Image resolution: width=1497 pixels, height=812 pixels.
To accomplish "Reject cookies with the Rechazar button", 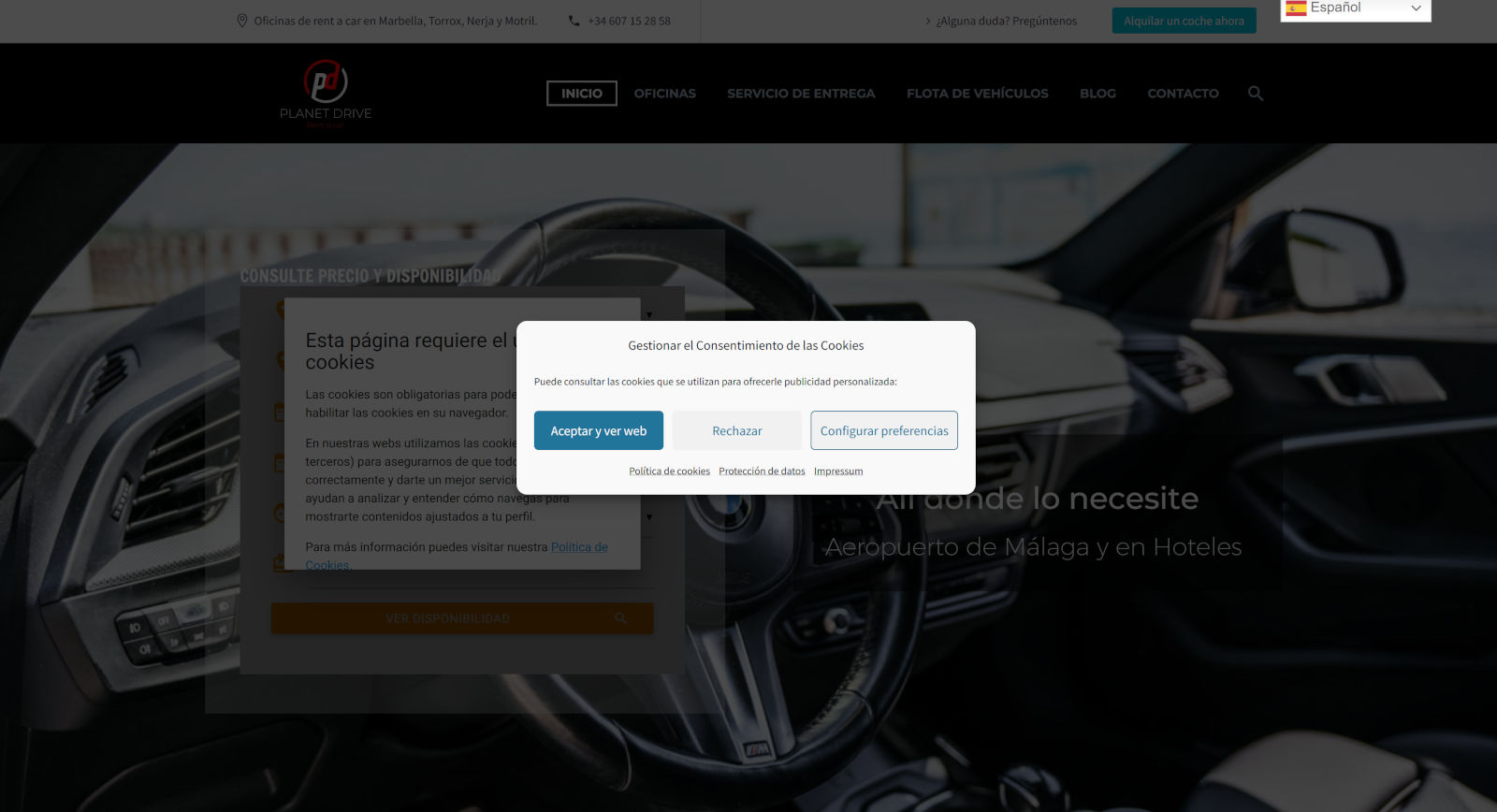I will 736,430.
